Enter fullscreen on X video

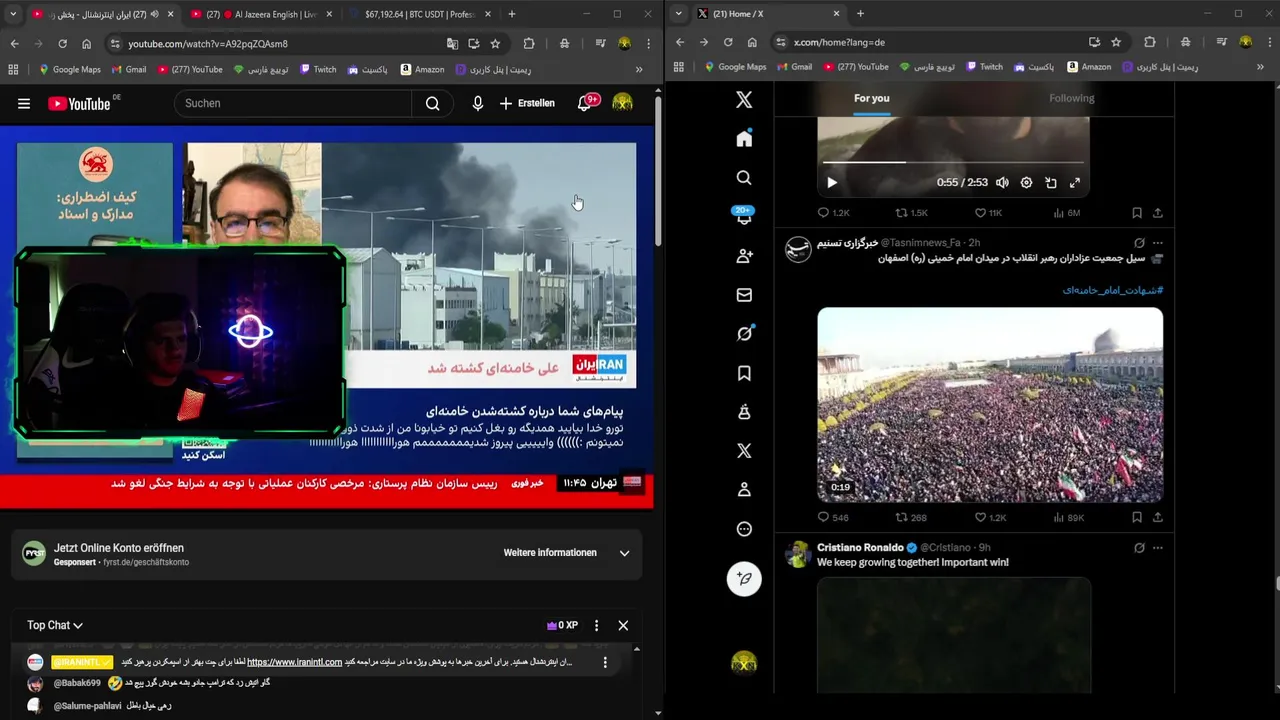click(x=1075, y=183)
